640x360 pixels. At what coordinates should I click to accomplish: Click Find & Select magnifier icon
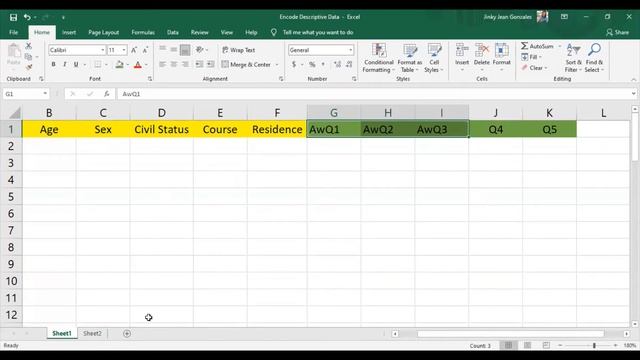[594, 50]
